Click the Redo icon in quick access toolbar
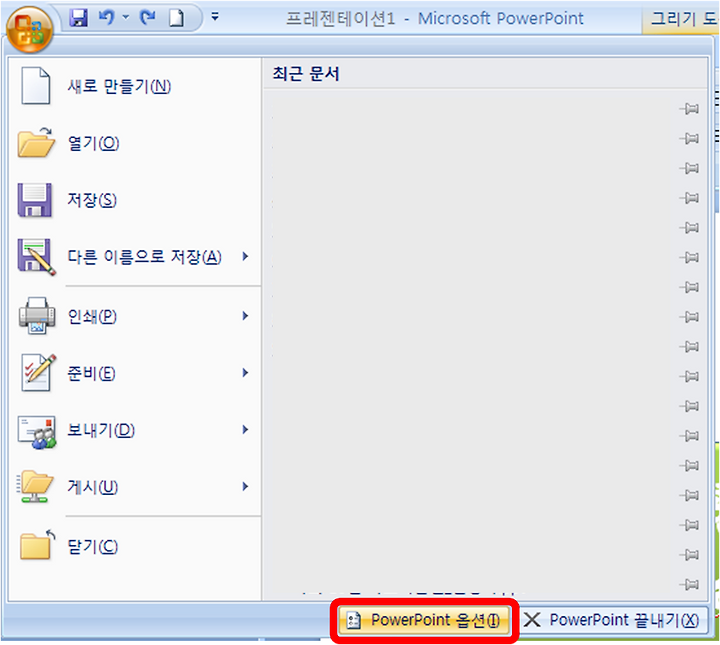This screenshot has width=720, height=645. (x=148, y=18)
